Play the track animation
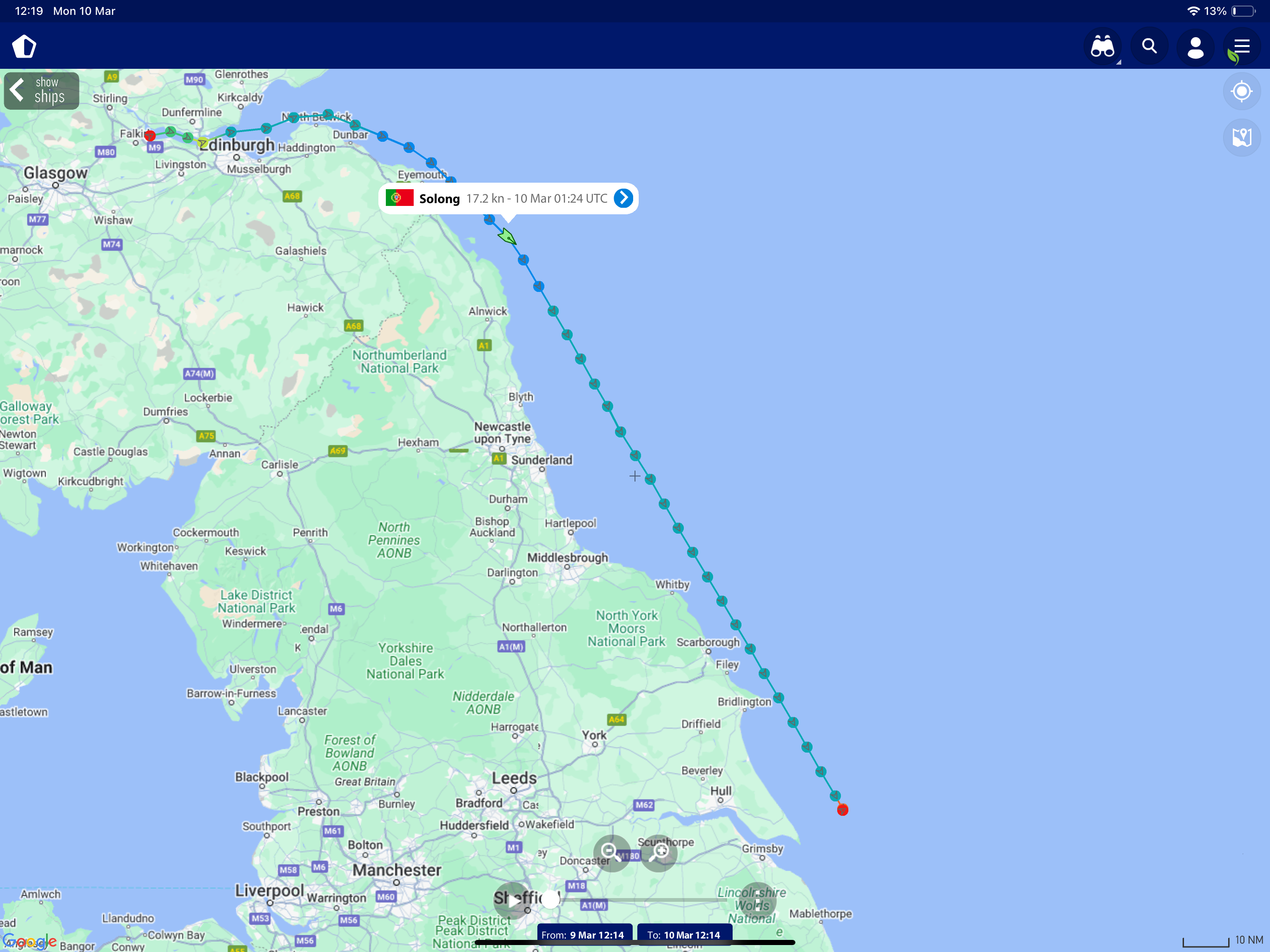 point(513,900)
